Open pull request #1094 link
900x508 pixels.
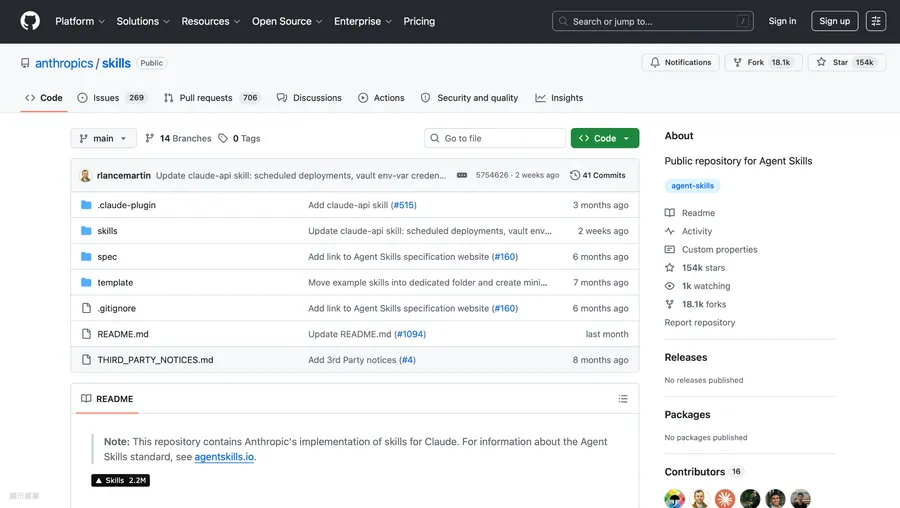(x=410, y=334)
